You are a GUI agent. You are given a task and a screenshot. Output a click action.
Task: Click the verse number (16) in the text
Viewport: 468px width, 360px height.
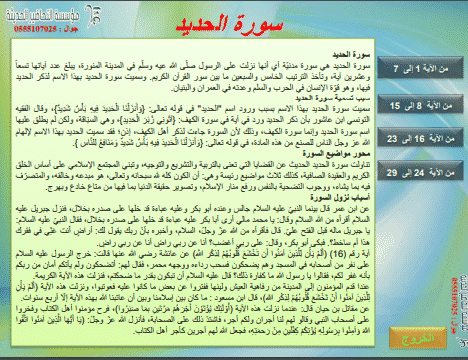[339, 254]
